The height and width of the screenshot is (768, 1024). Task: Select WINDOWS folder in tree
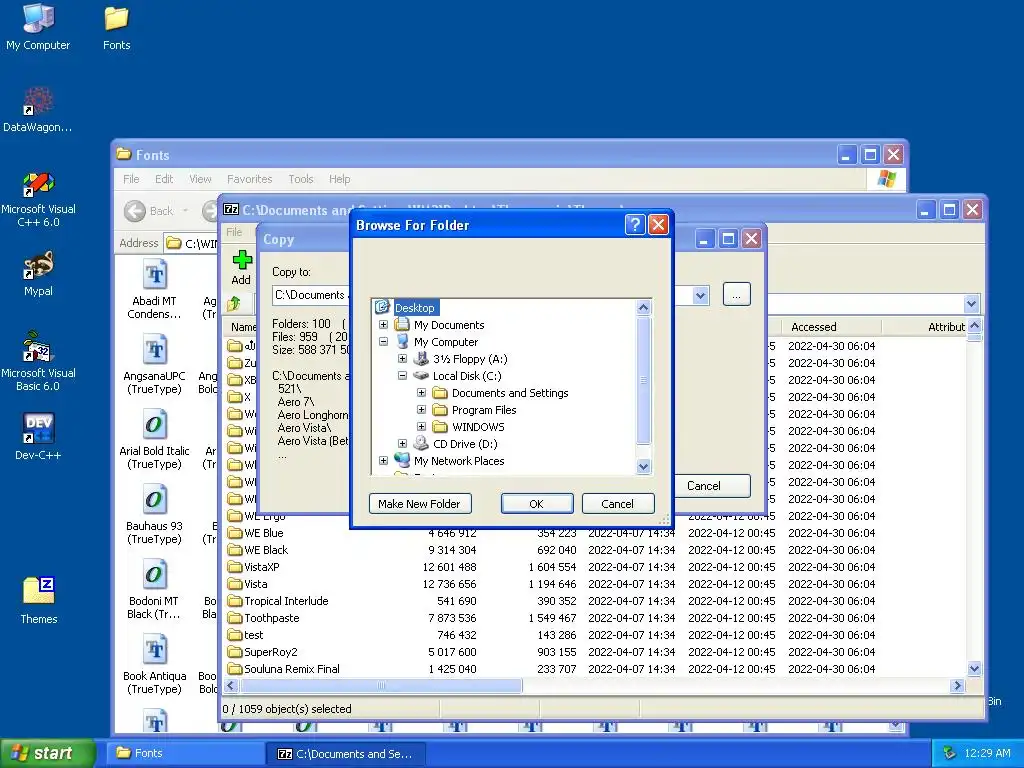click(x=478, y=426)
